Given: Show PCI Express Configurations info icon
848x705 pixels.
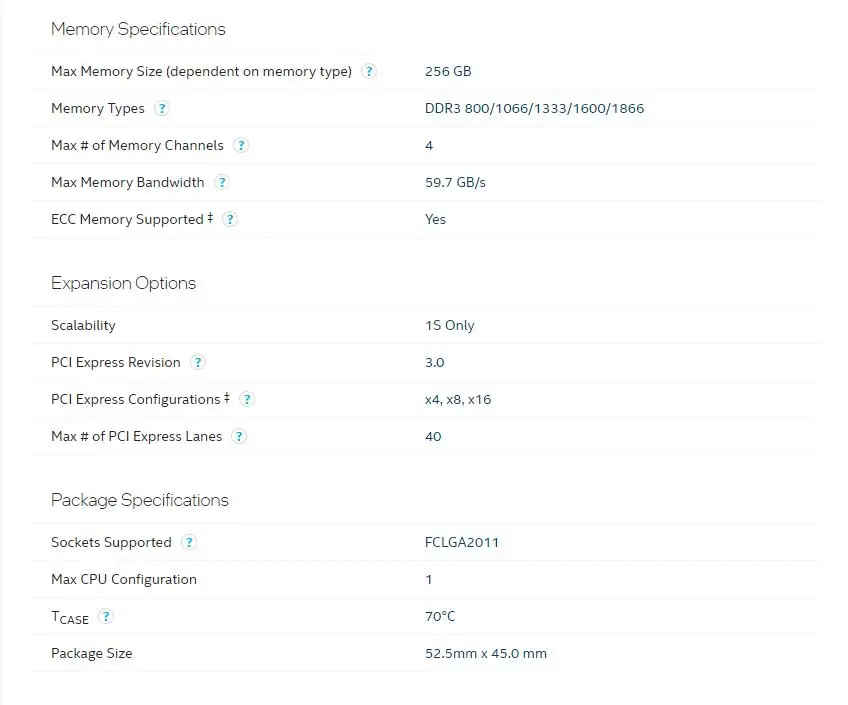Looking at the screenshot, I should tap(246, 399).
